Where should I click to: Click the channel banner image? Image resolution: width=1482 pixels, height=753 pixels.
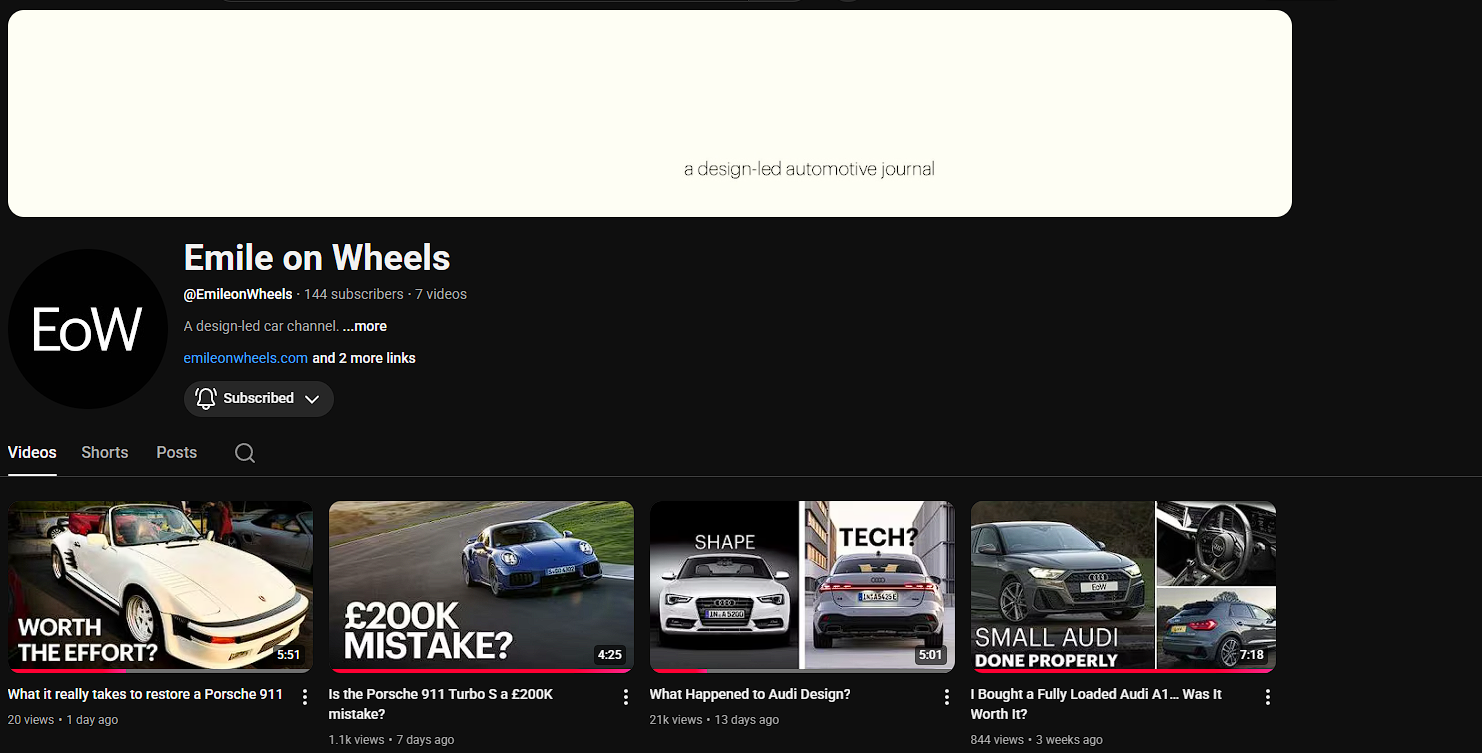(650, 113)
